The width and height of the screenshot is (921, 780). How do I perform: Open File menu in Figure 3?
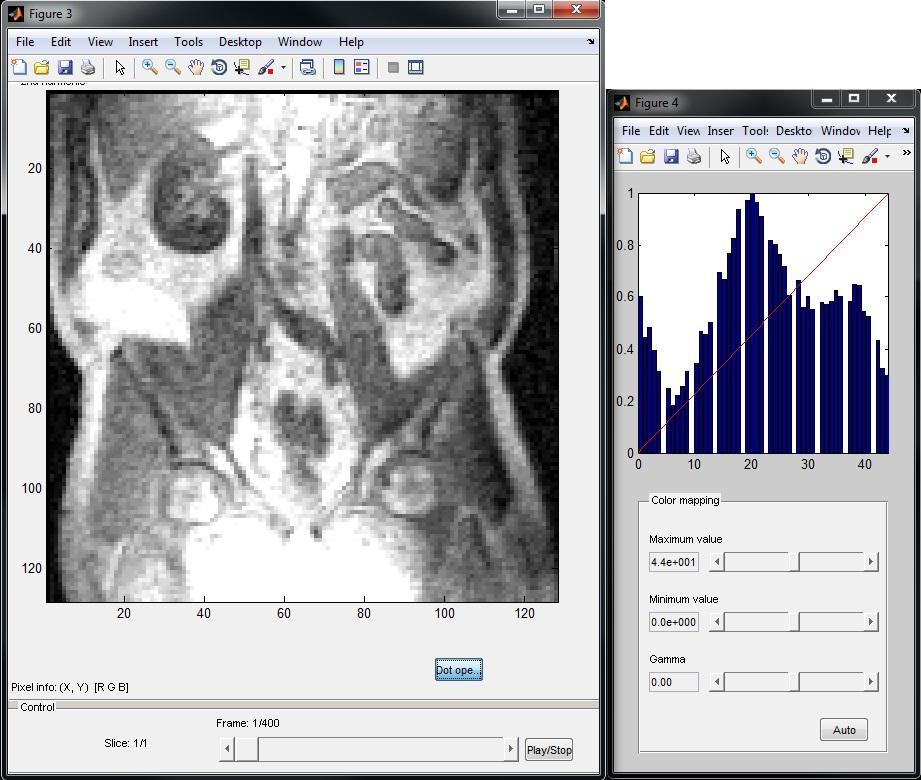25,42
